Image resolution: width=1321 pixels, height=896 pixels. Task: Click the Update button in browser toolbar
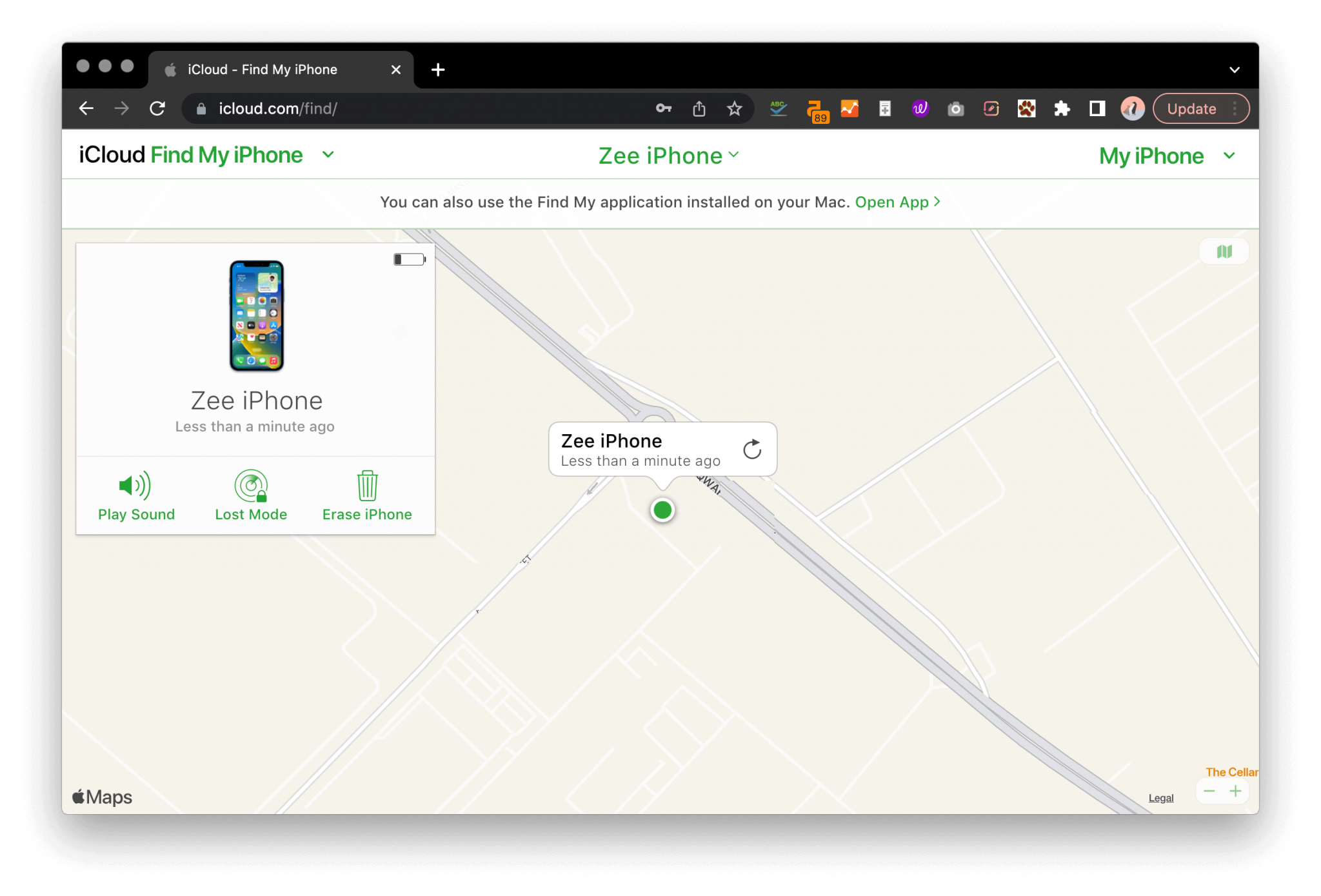[x=1192, y=108]
